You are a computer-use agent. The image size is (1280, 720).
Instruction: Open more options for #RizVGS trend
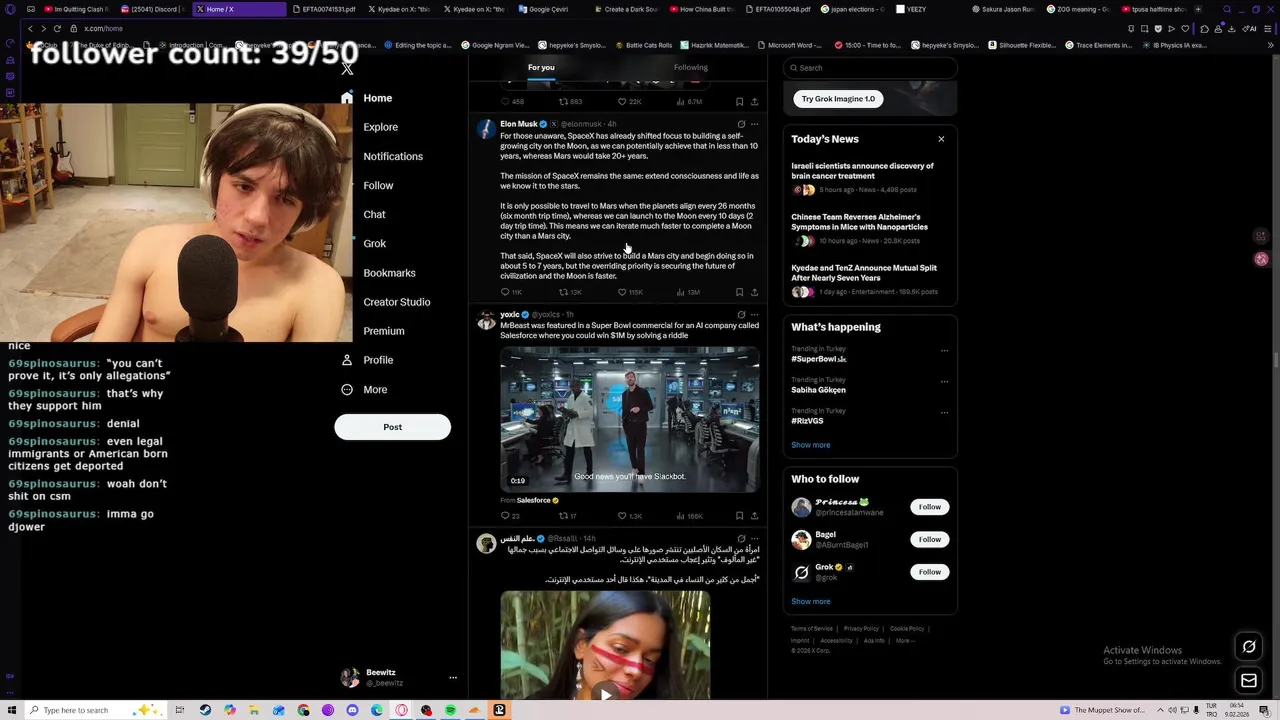(944, 411)
